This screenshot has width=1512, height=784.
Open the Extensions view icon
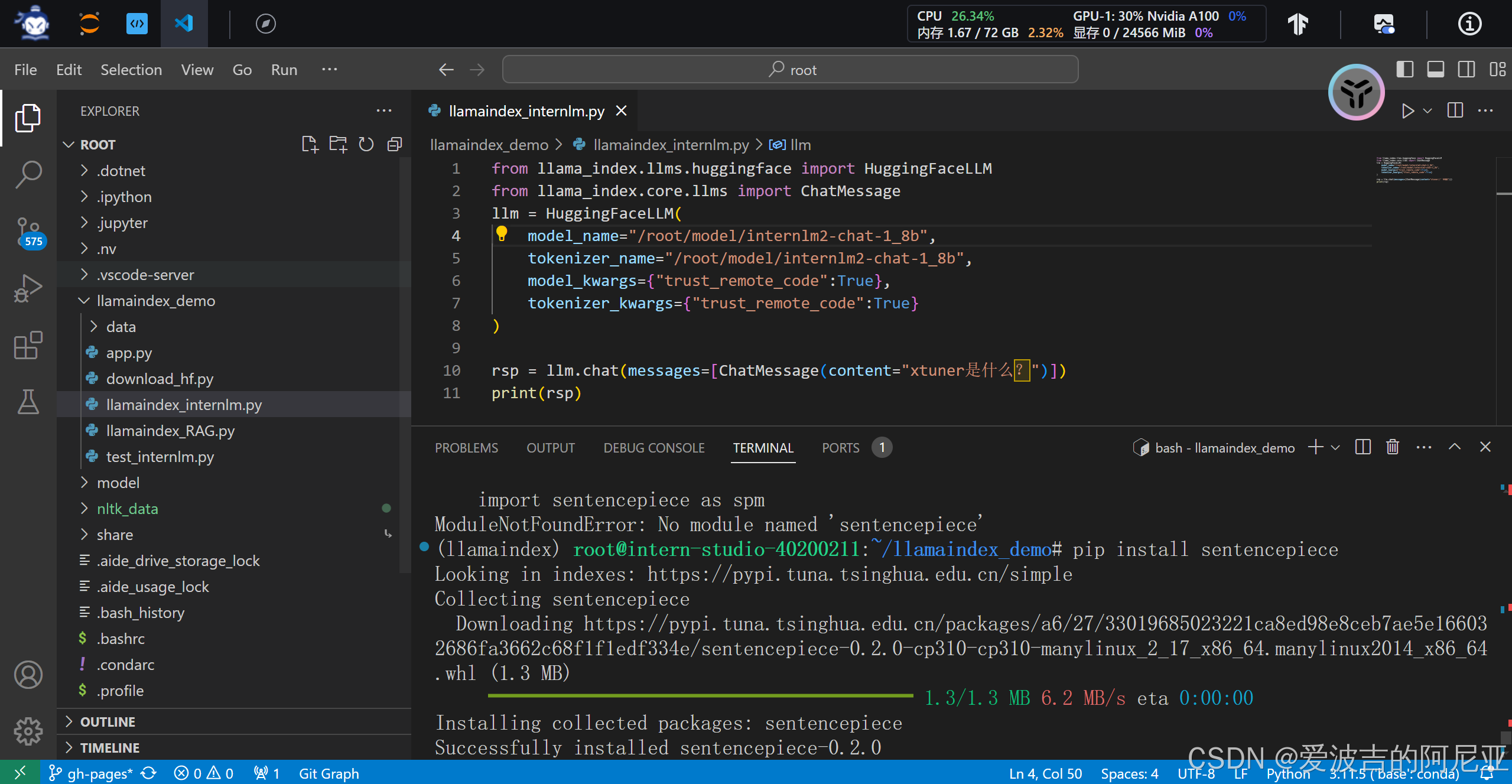click(x=28, y=346)
